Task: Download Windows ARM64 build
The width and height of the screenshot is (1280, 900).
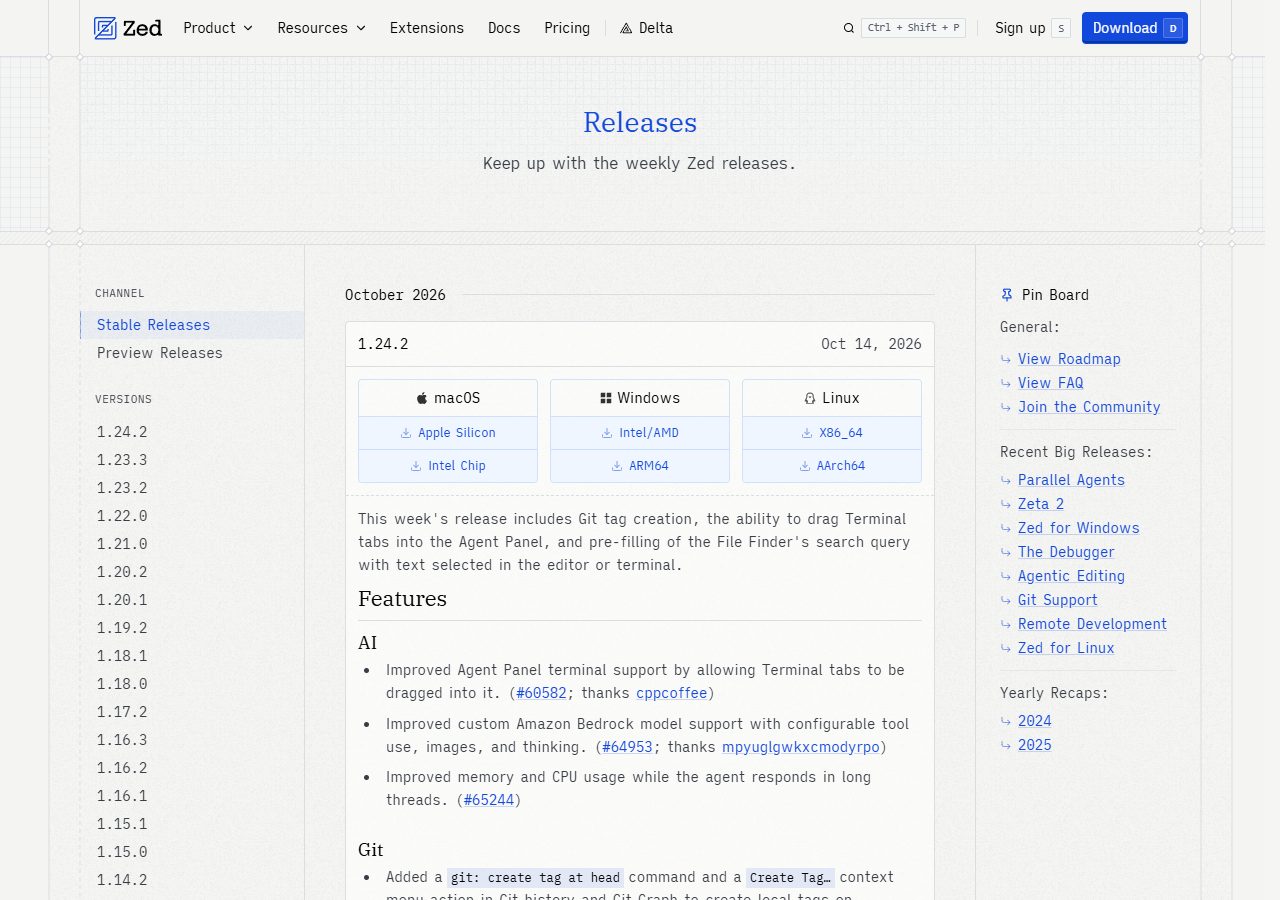Action: coord(640,466)
